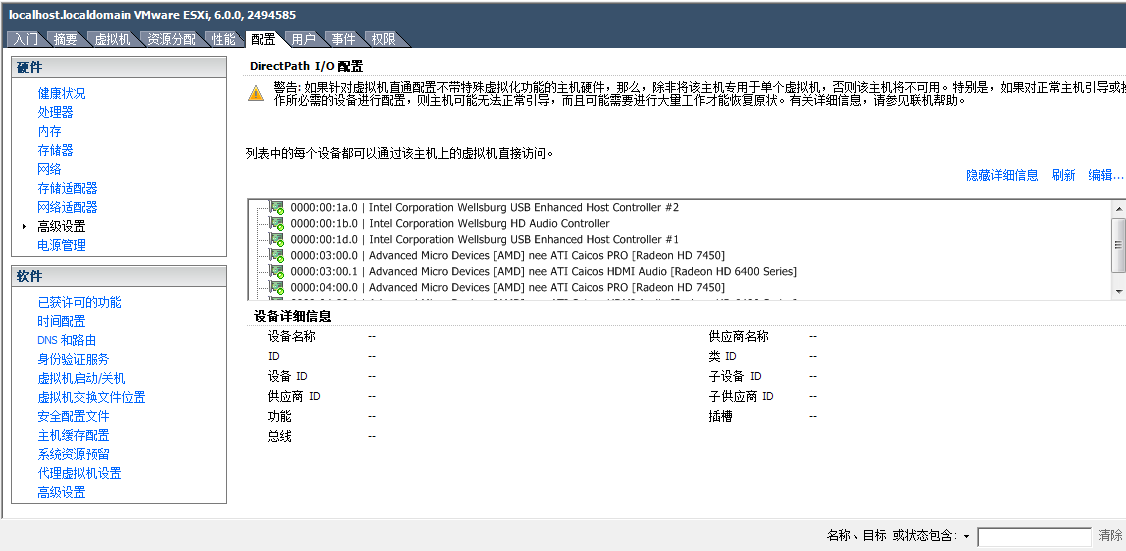Switch to the 事件 tab

tap(343, 40)
